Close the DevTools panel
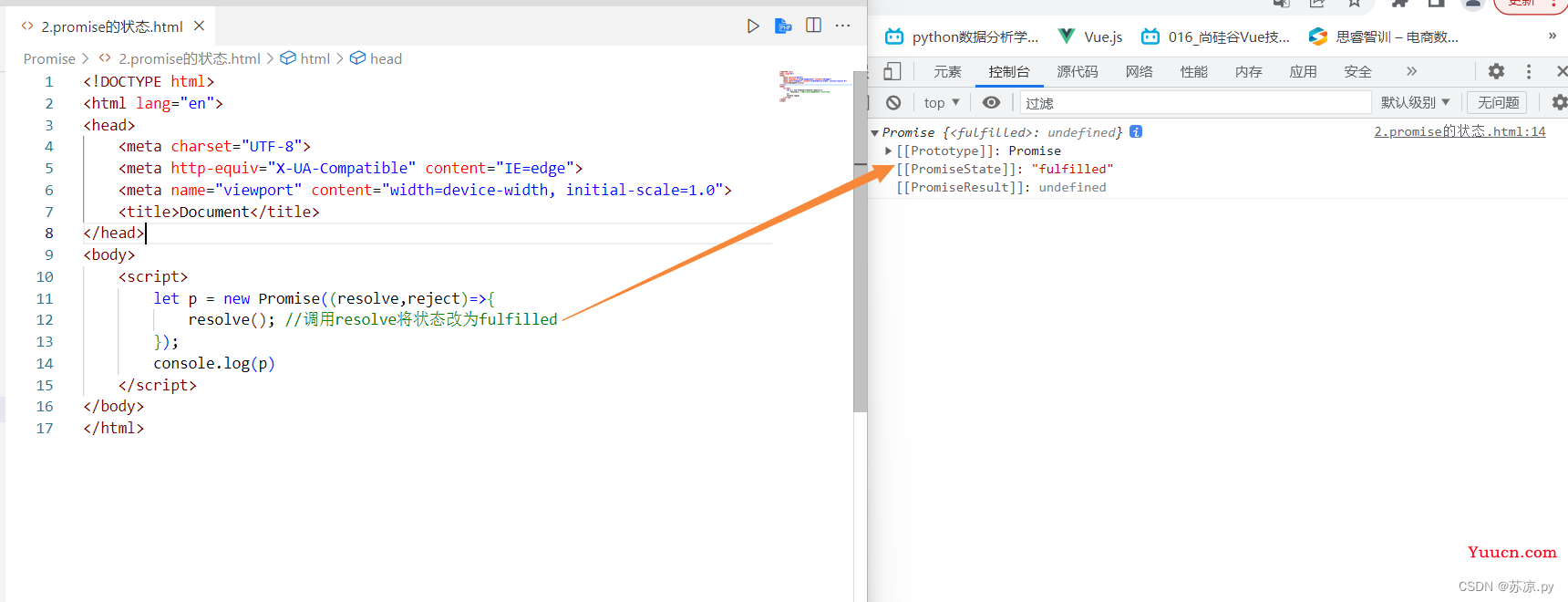This screenshot has width=1568, height=602. (x=1561, y=71)
